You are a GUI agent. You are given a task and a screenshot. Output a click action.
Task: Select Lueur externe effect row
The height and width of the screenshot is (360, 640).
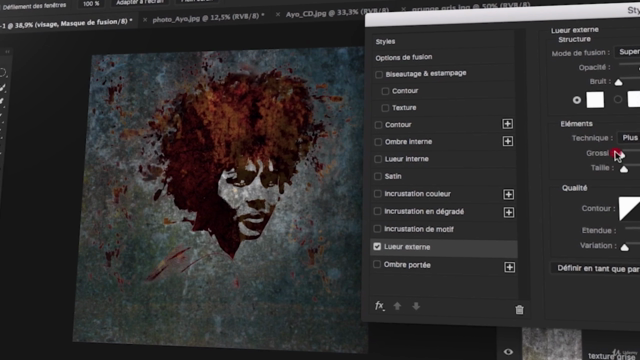(x=444, y=247)
